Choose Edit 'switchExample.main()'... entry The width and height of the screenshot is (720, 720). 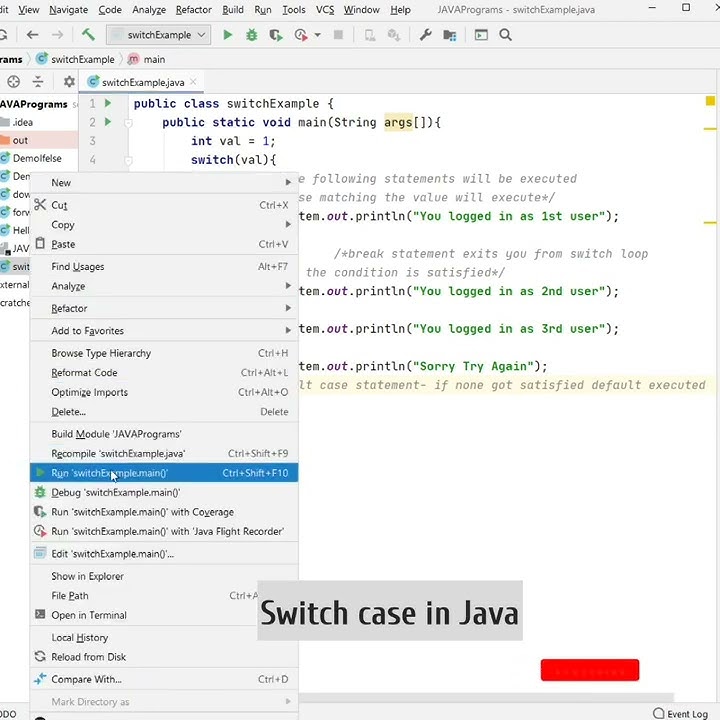[164, 554]
